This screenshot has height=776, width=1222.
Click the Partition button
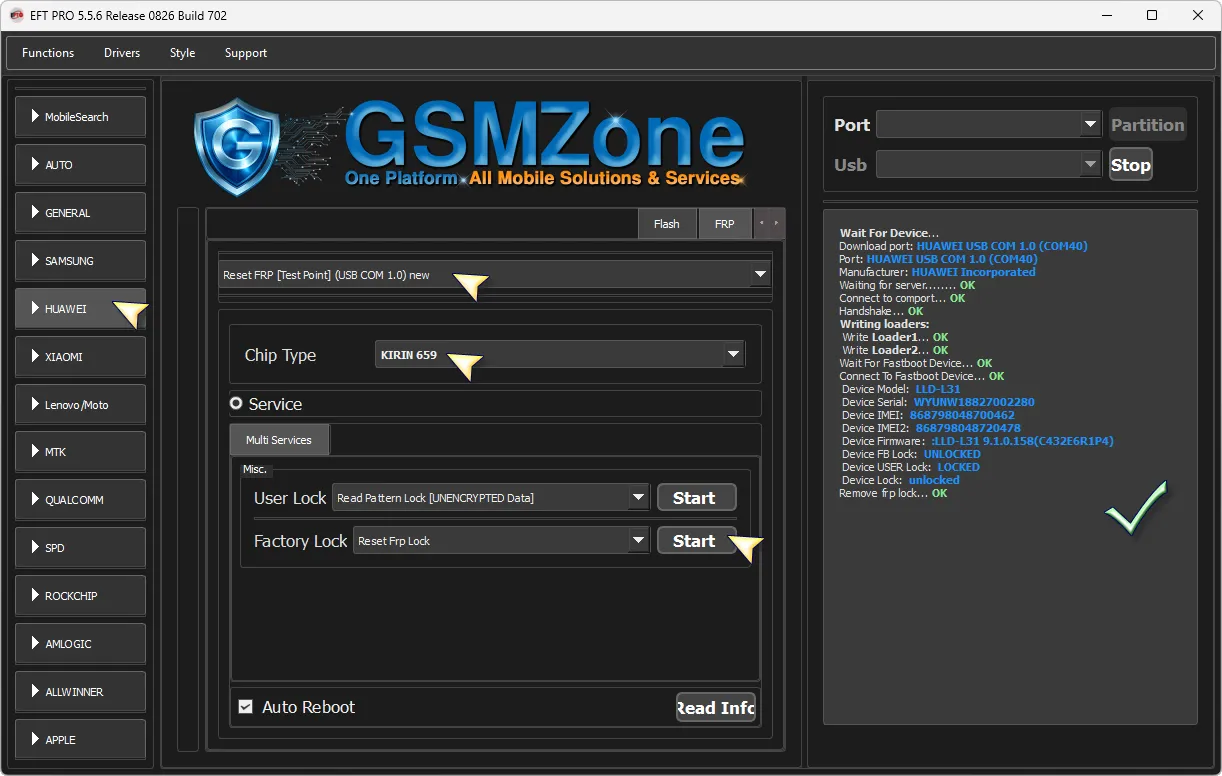(1147, 125)
